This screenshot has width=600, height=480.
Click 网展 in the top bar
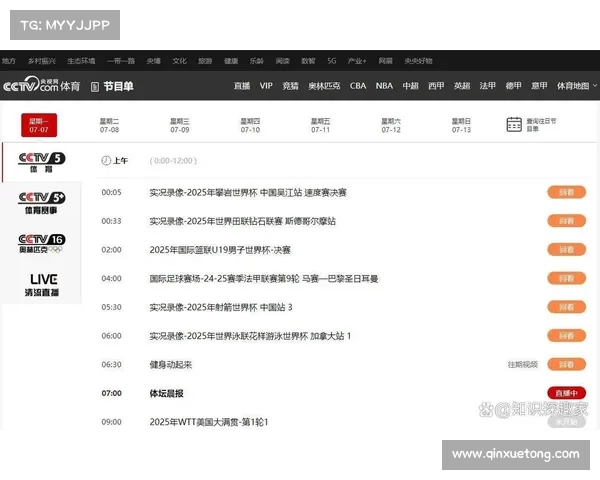point(386,61)
